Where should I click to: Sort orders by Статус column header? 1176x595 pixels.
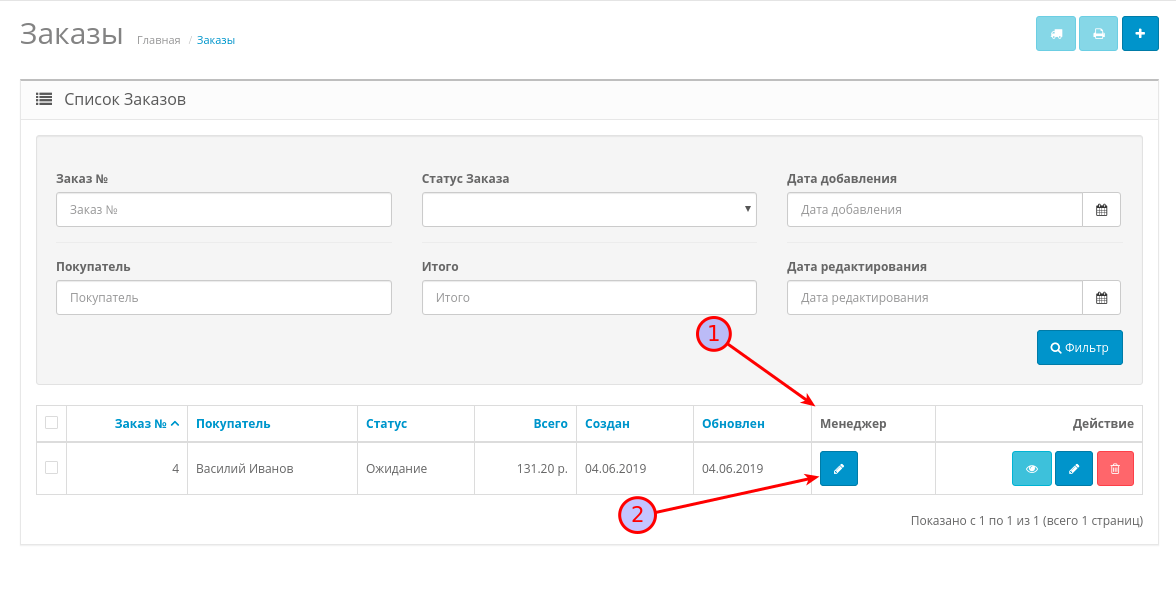(386, 424)
